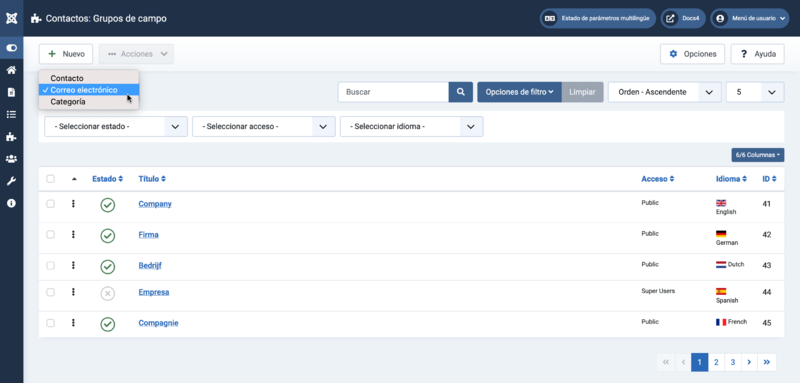This screenshot has height=383, width=800.
Task: Tick the Compagnie row checkbox
Action: [51, 323]
